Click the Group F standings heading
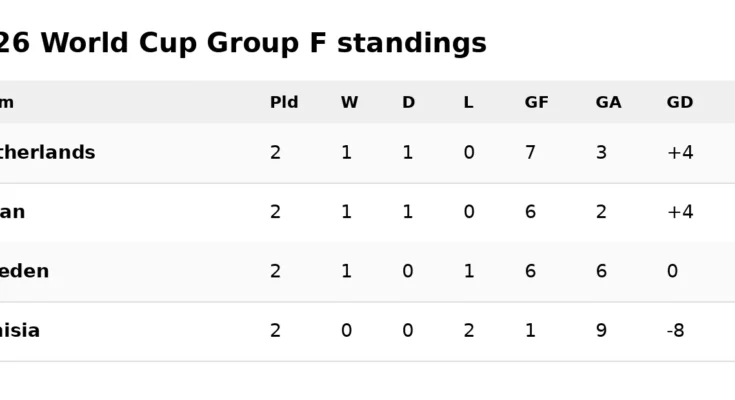This screenshot has width=735, height=400. coord(243,43)
